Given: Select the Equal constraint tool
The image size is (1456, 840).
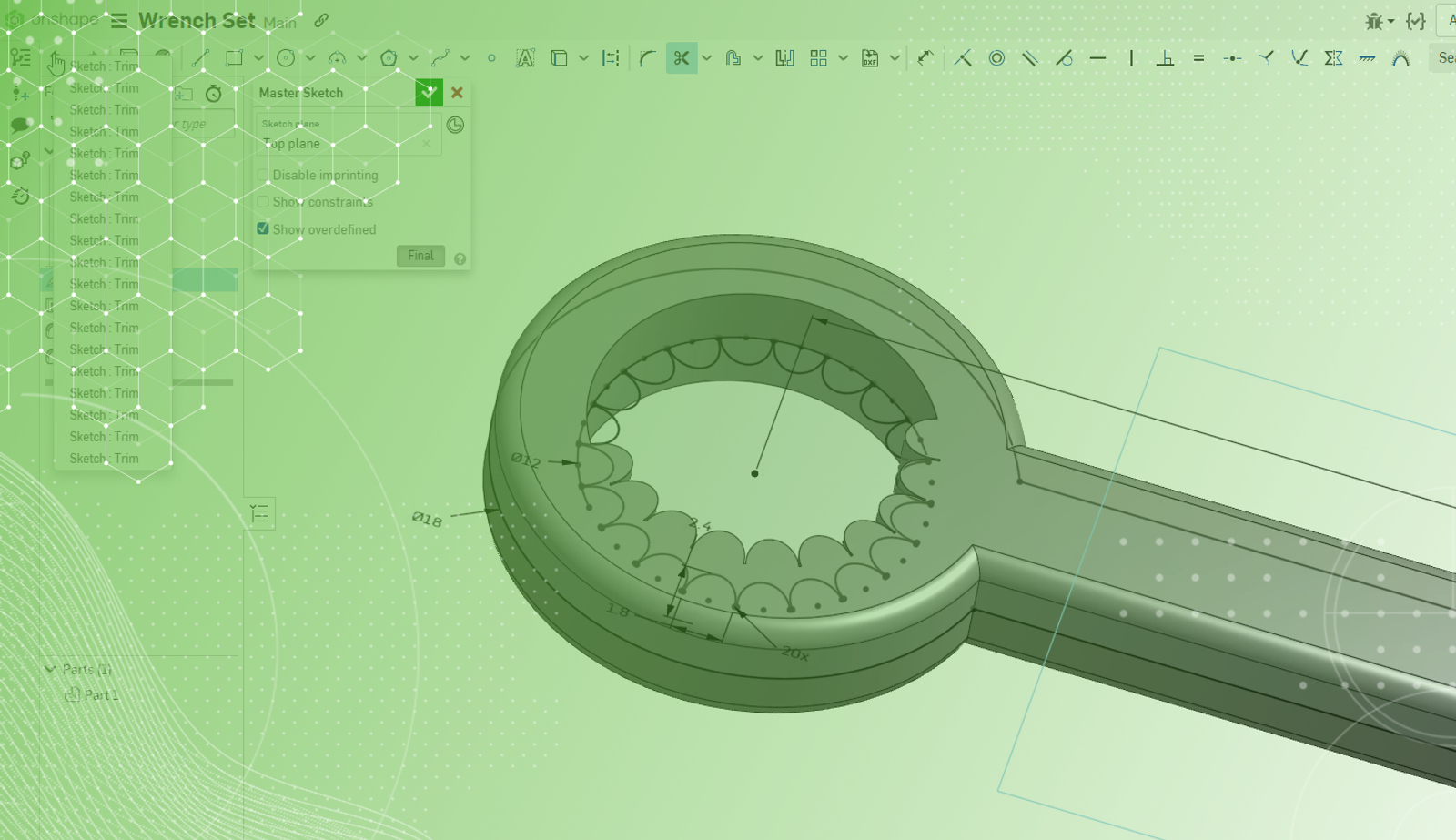Looking at the screenshot, I should pyautogui.click(x=1198, y=58).
